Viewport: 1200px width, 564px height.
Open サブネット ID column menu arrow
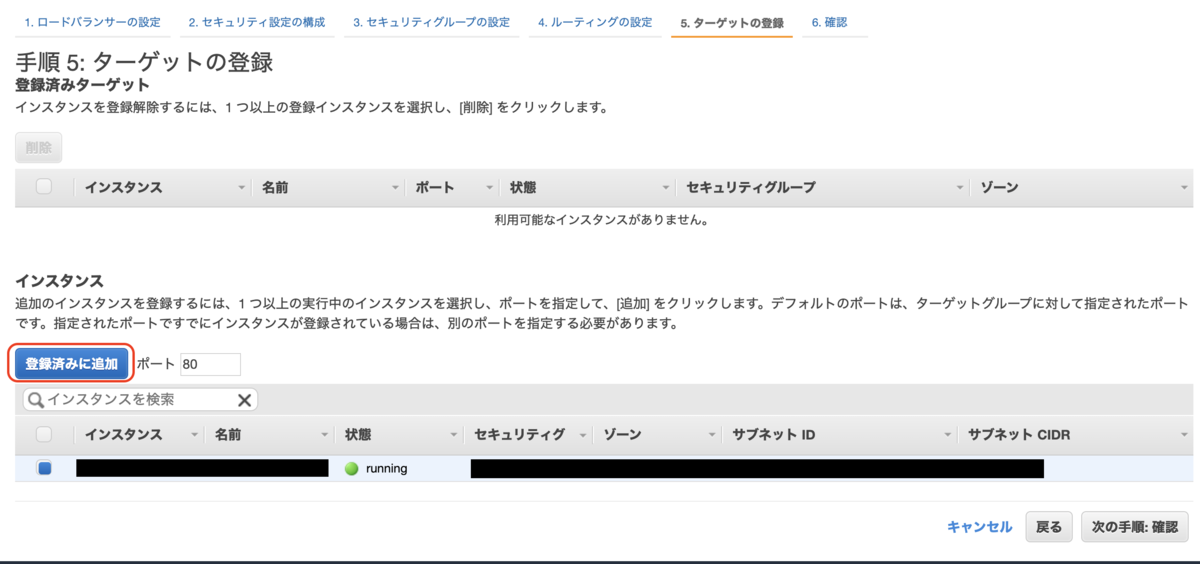(x=947, y=435)
